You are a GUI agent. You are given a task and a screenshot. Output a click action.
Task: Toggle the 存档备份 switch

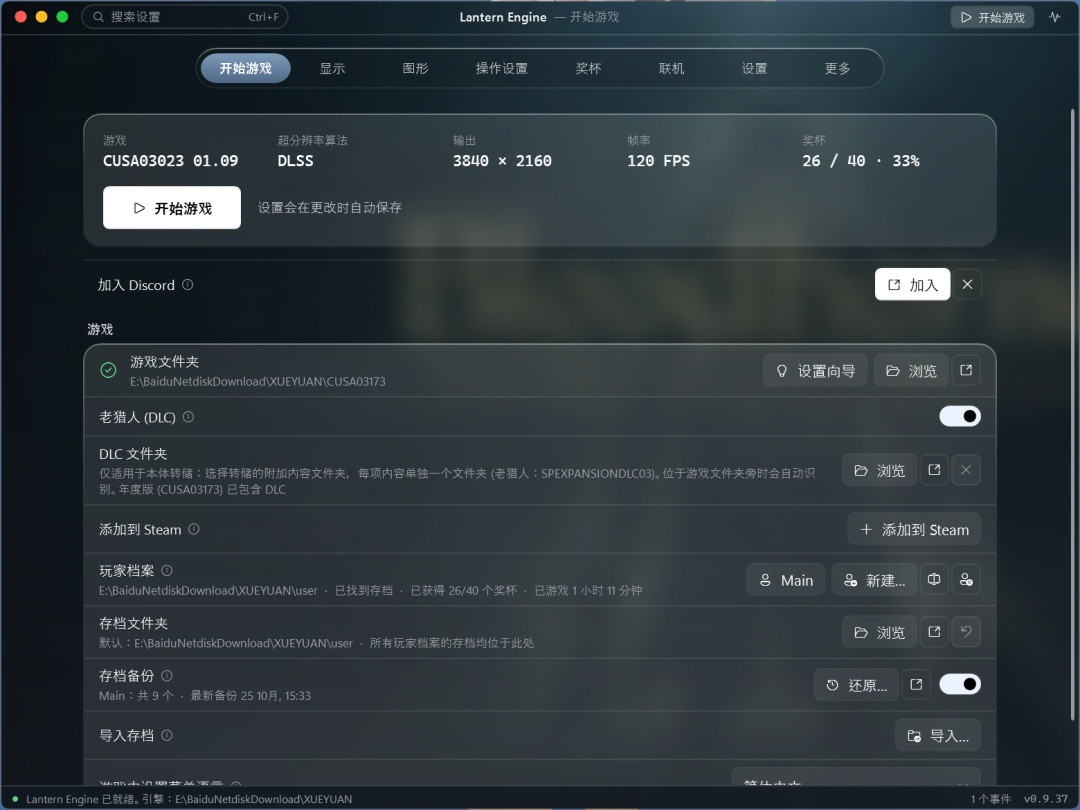pos(959,684)
